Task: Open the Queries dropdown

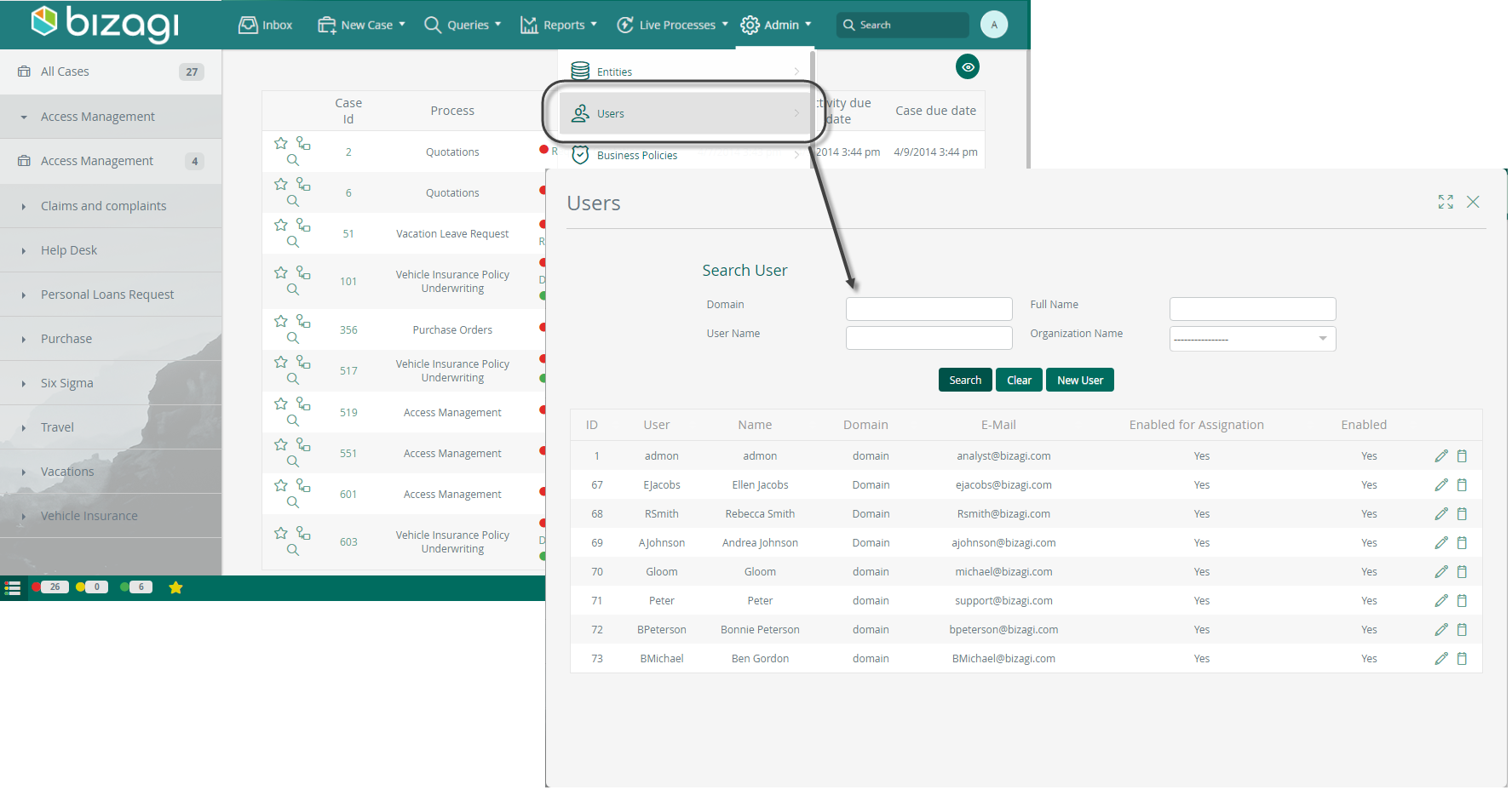Action: (463, 25)
